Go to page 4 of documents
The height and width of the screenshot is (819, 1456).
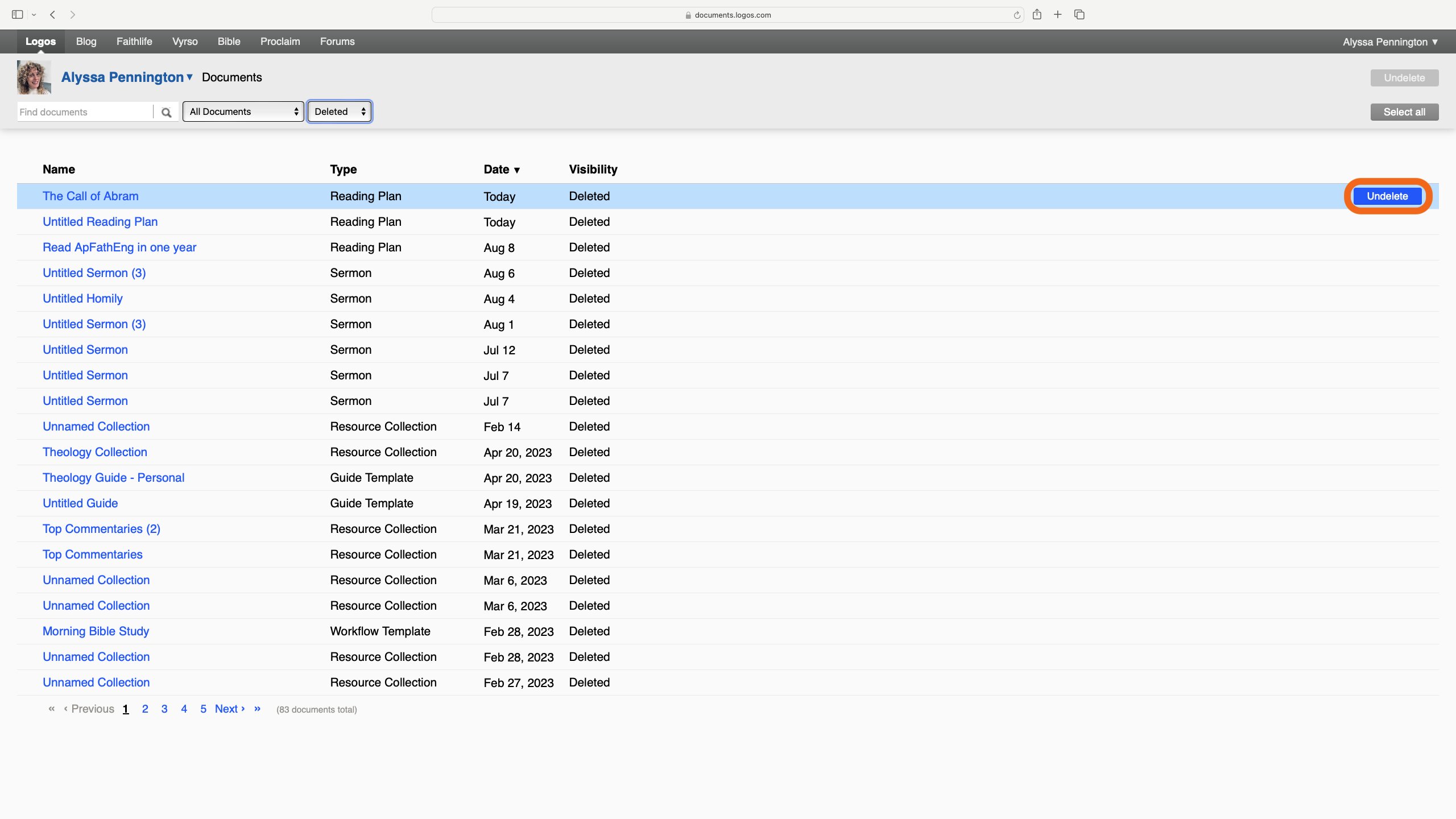184,709
